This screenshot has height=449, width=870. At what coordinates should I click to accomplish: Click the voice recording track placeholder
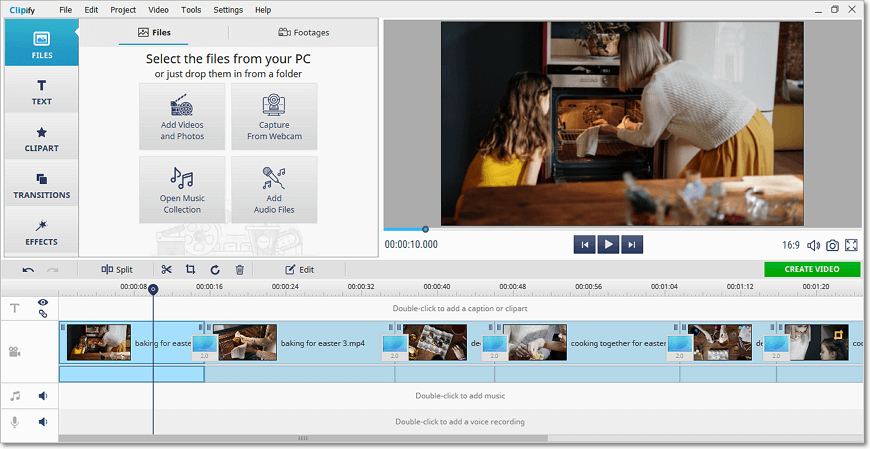[x=460, y=422]
